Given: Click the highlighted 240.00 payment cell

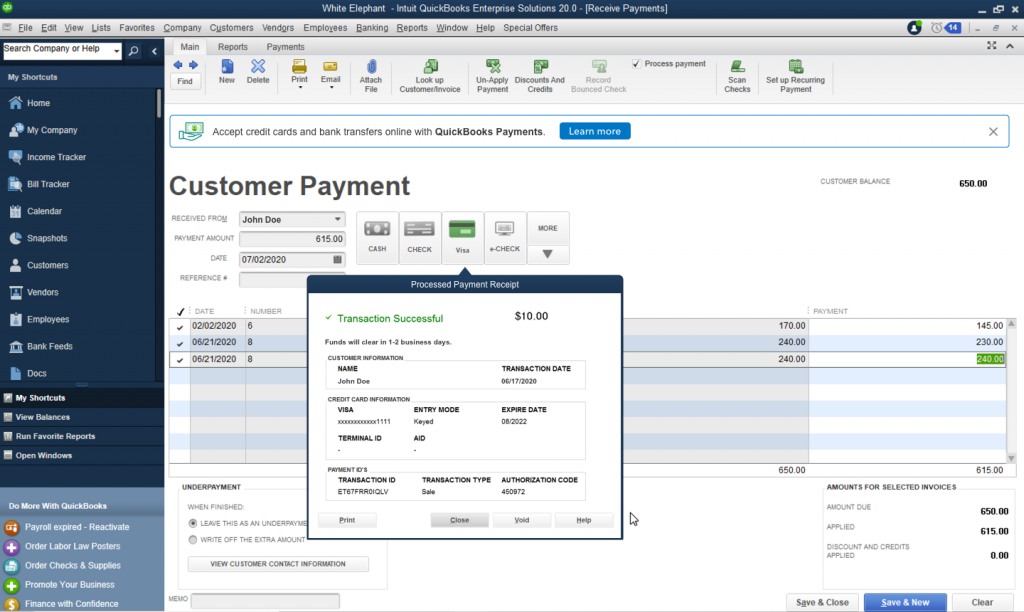Looking at the screenshot, I should pyautogui.click(x=990, y=359).
